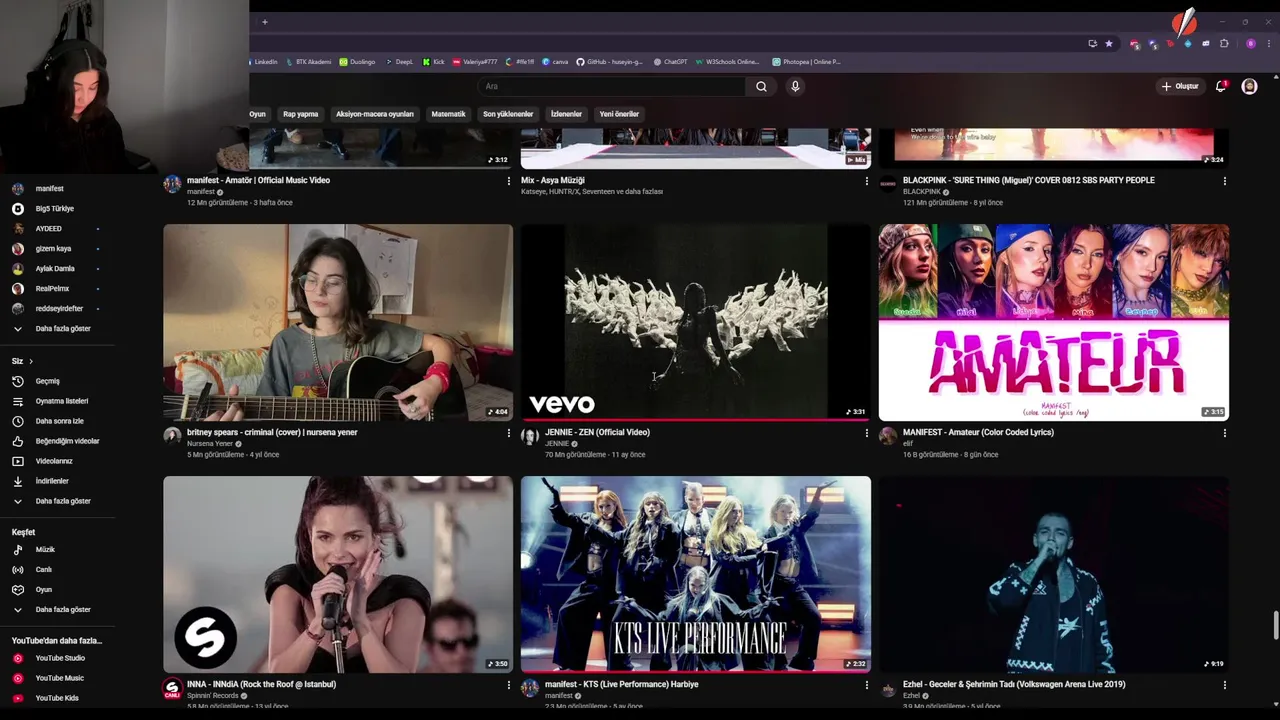The image size is (1280, 720).
Task: Open the ChatGPT bookmark
Action: click(670, 62)
